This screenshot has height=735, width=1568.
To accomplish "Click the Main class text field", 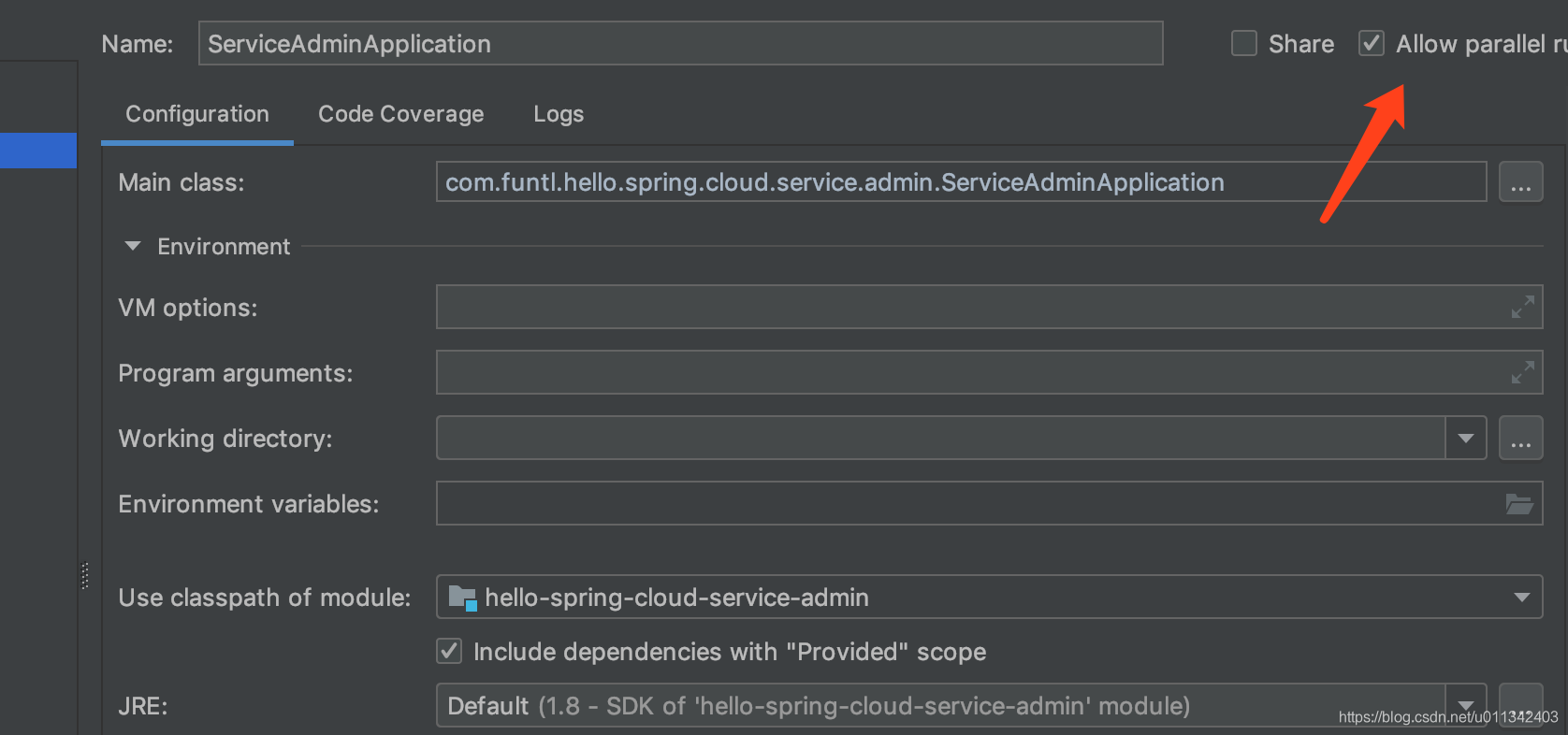I will (961, 182).
